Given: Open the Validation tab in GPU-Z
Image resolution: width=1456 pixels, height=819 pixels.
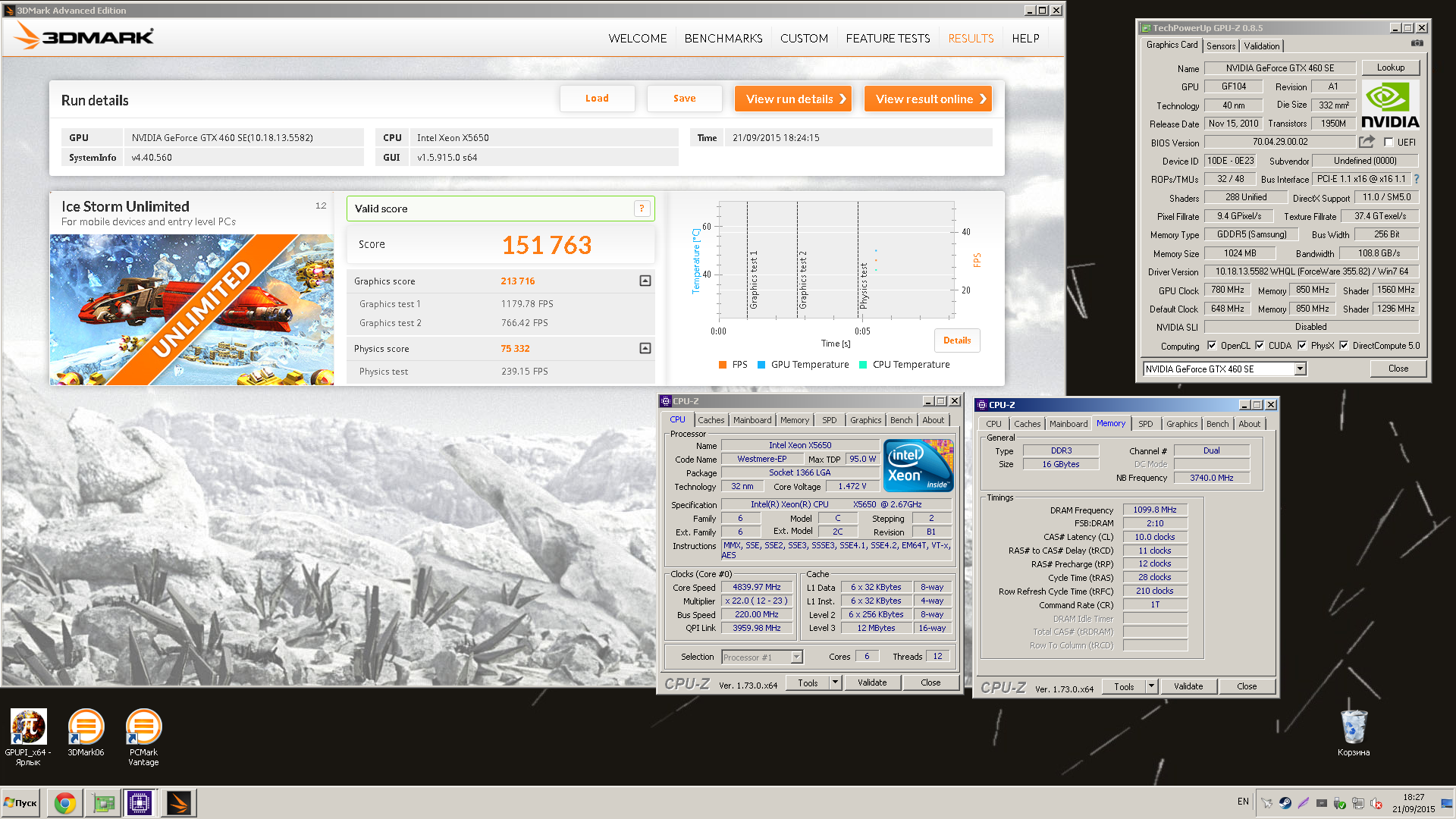Looking at the screenshot, I should [1262, 46].
